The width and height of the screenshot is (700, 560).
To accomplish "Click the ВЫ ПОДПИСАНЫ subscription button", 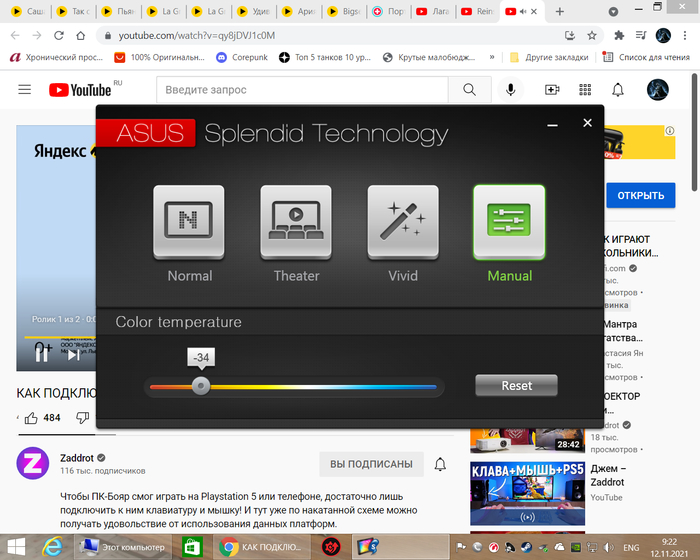I will coord(371,464).
